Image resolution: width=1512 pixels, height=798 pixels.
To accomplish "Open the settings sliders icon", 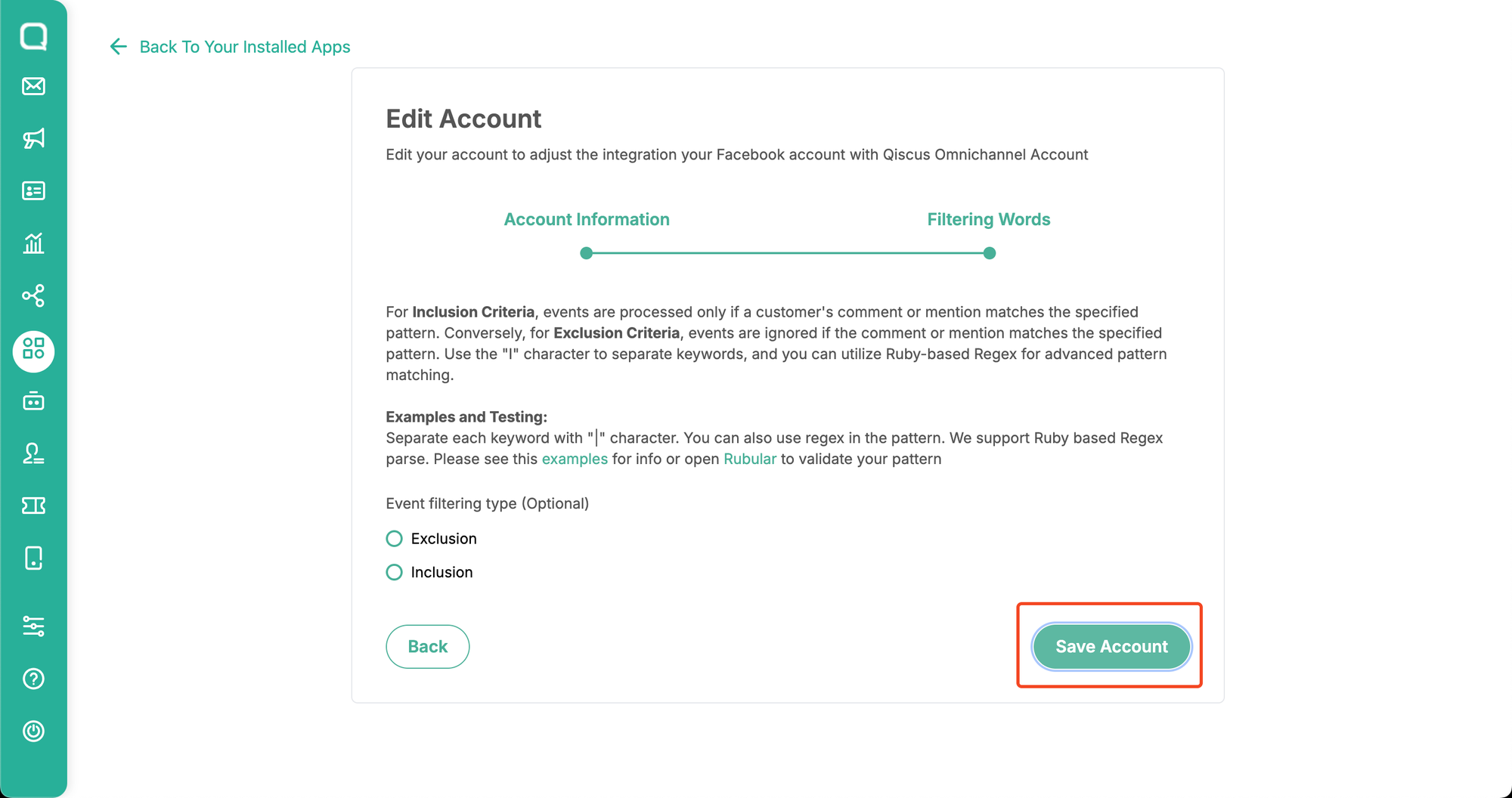I will [x=33, y=626].
